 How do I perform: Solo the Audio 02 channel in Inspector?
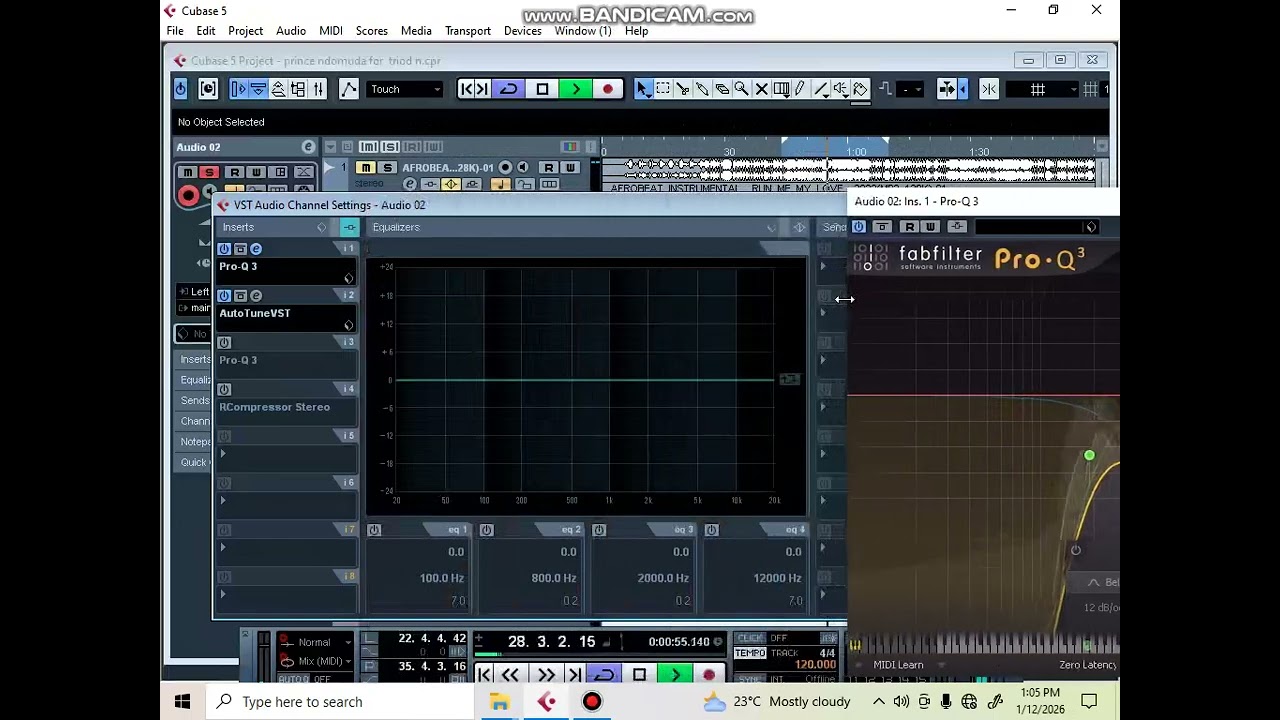click(x=209, y=172)
